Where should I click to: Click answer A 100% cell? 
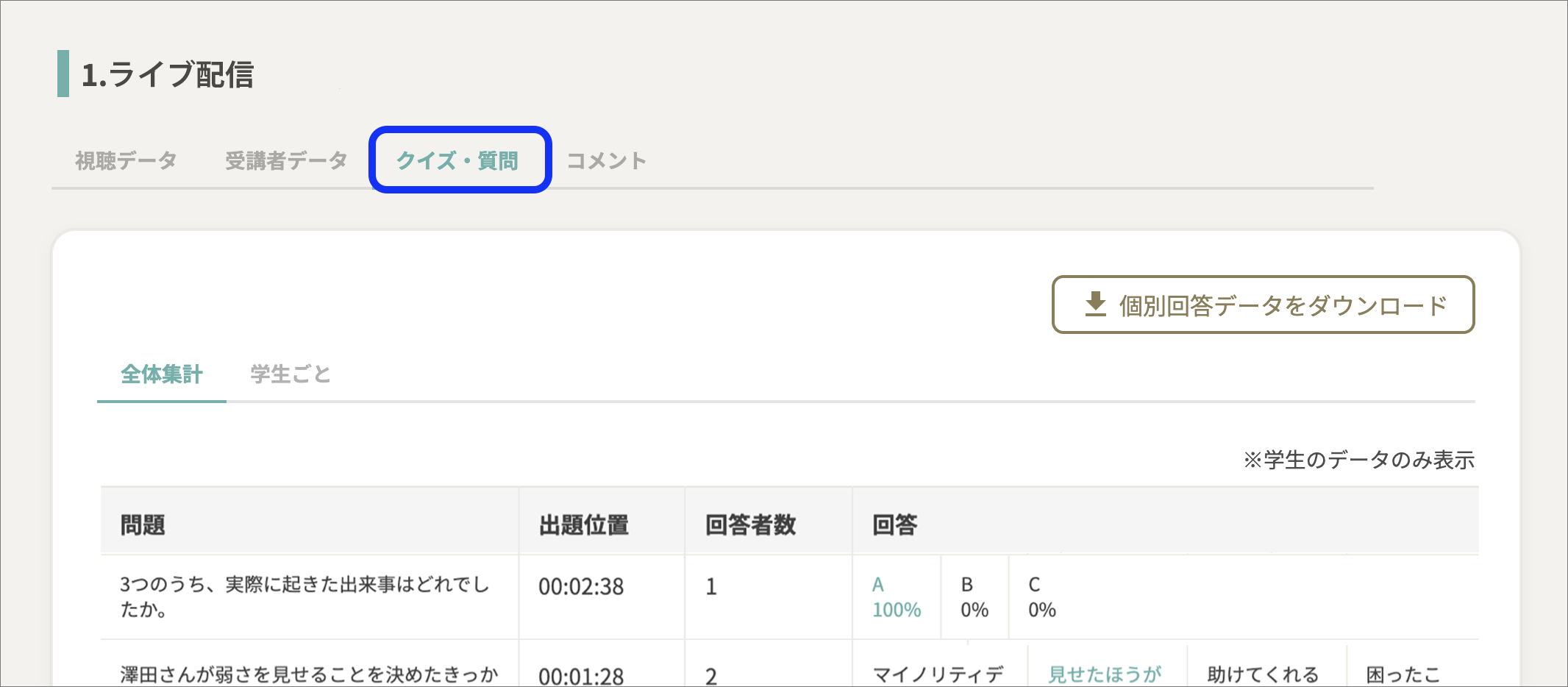tap(897, 597)
